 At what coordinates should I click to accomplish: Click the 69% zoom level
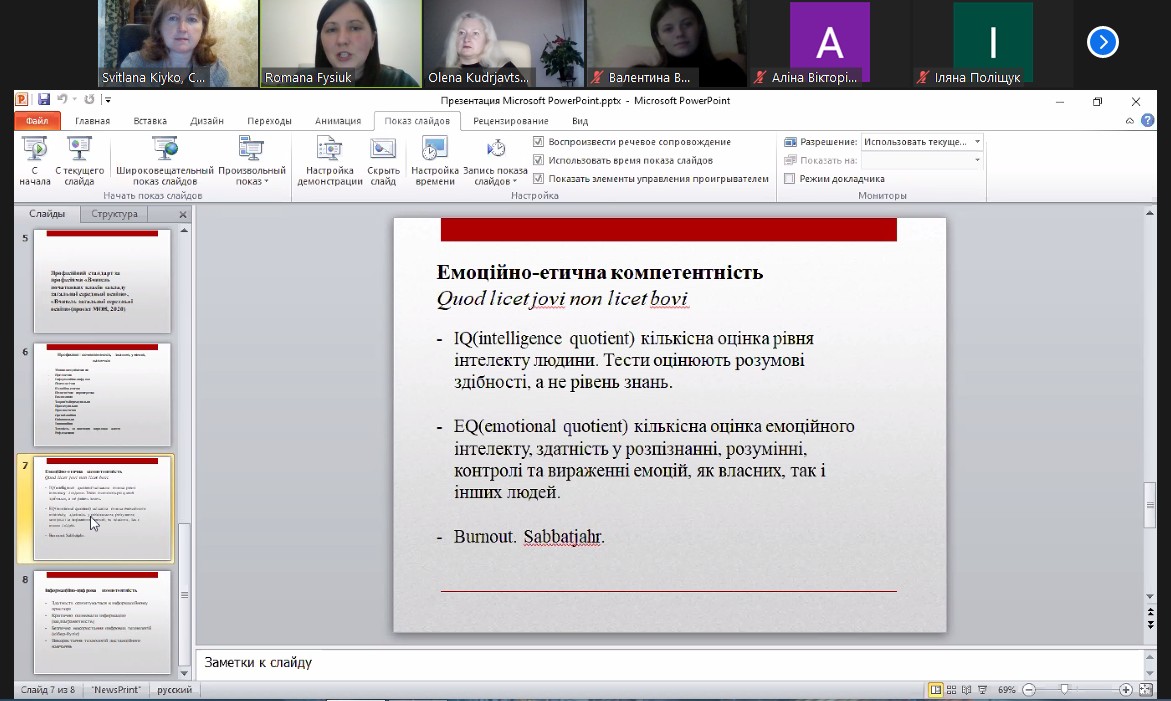(1007, 691)
